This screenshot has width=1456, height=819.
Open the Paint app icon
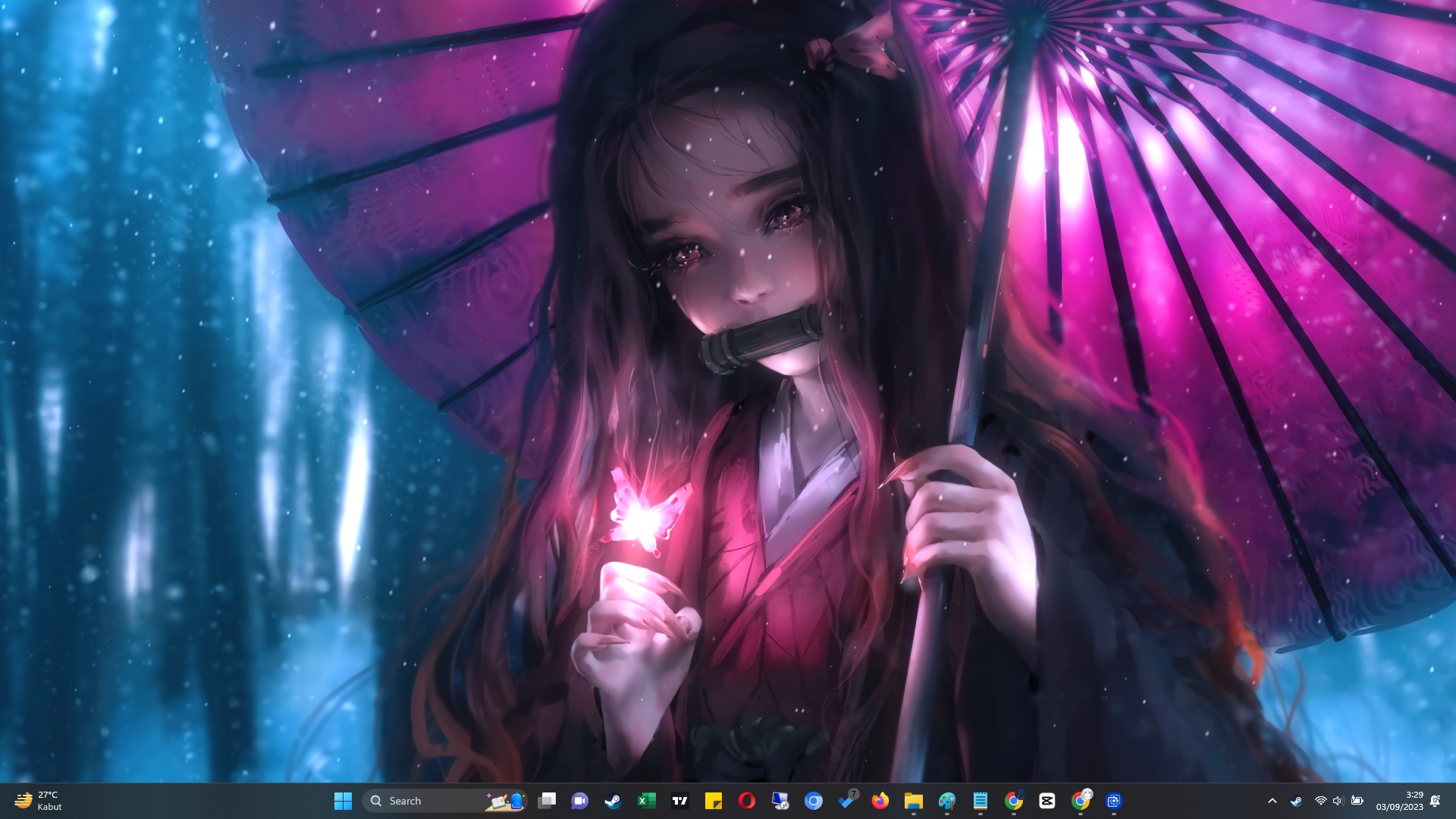point(946,801)
